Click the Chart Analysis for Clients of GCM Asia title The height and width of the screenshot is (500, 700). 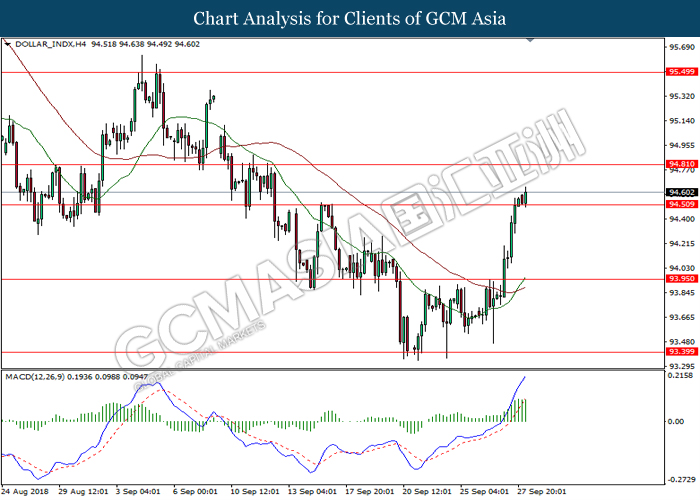pos(350,19)
